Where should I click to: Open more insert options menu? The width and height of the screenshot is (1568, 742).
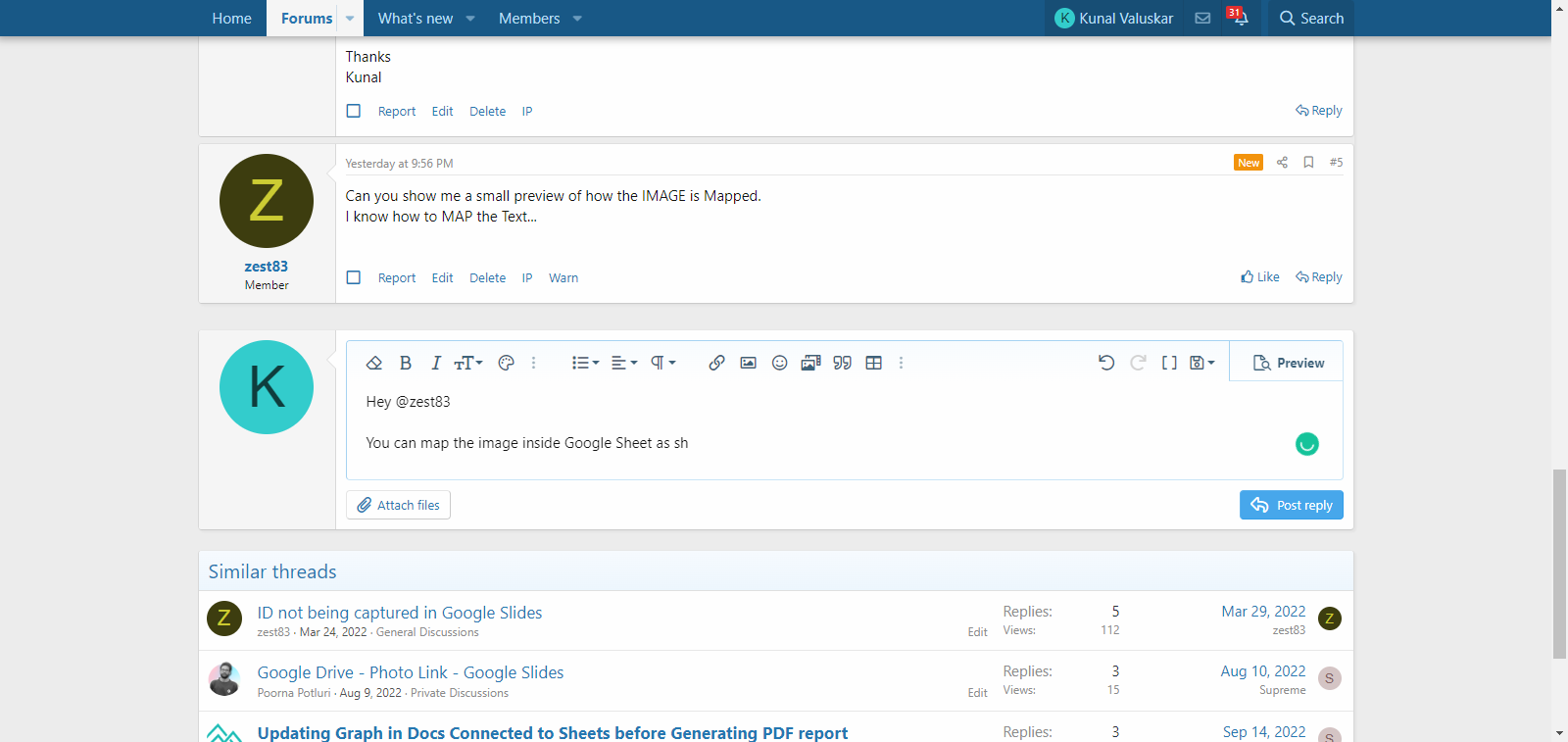901,363
